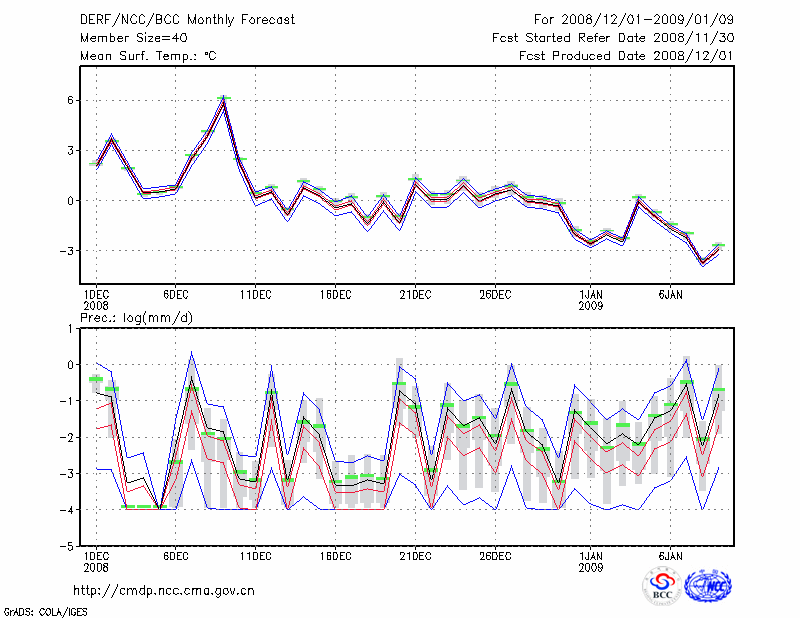Click 6JAN on the precipitation chart axis
Image resolution: width=800 pixels, height=618 pixels.
[671, 555]
